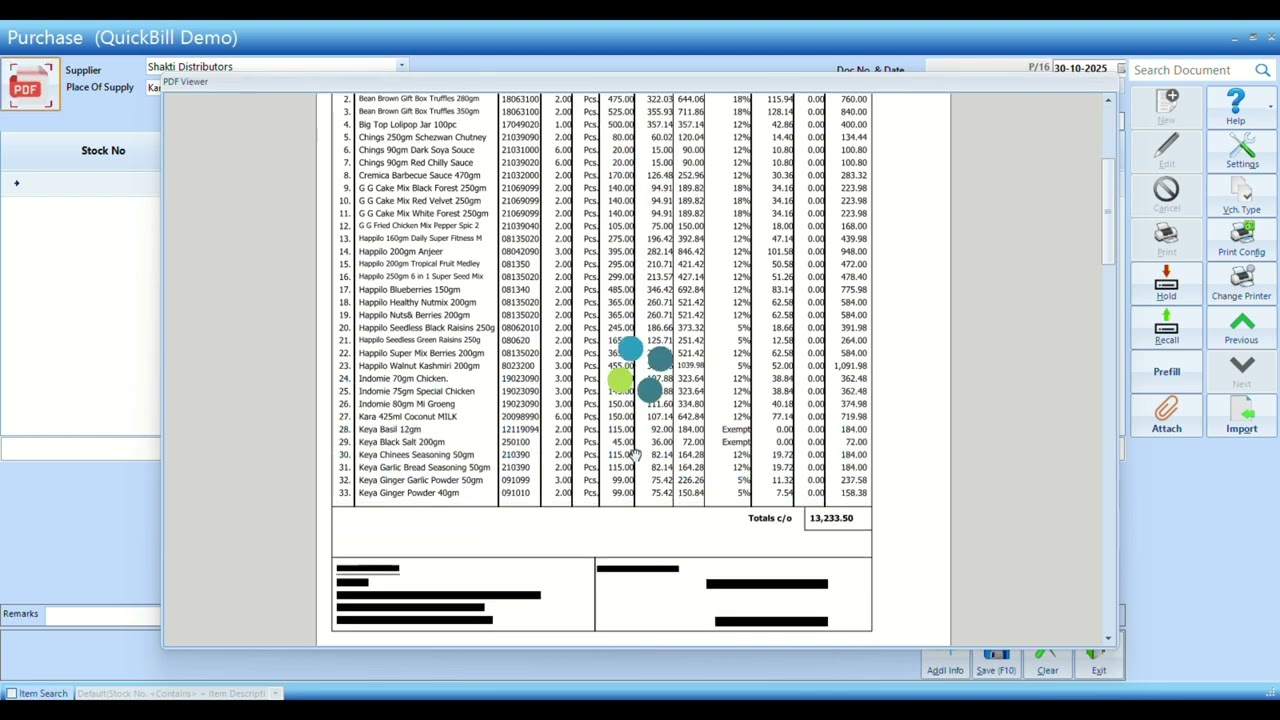1280x720 pixels.
Task: Go to the Next voucher
Action: click(x=1241, y=371)
